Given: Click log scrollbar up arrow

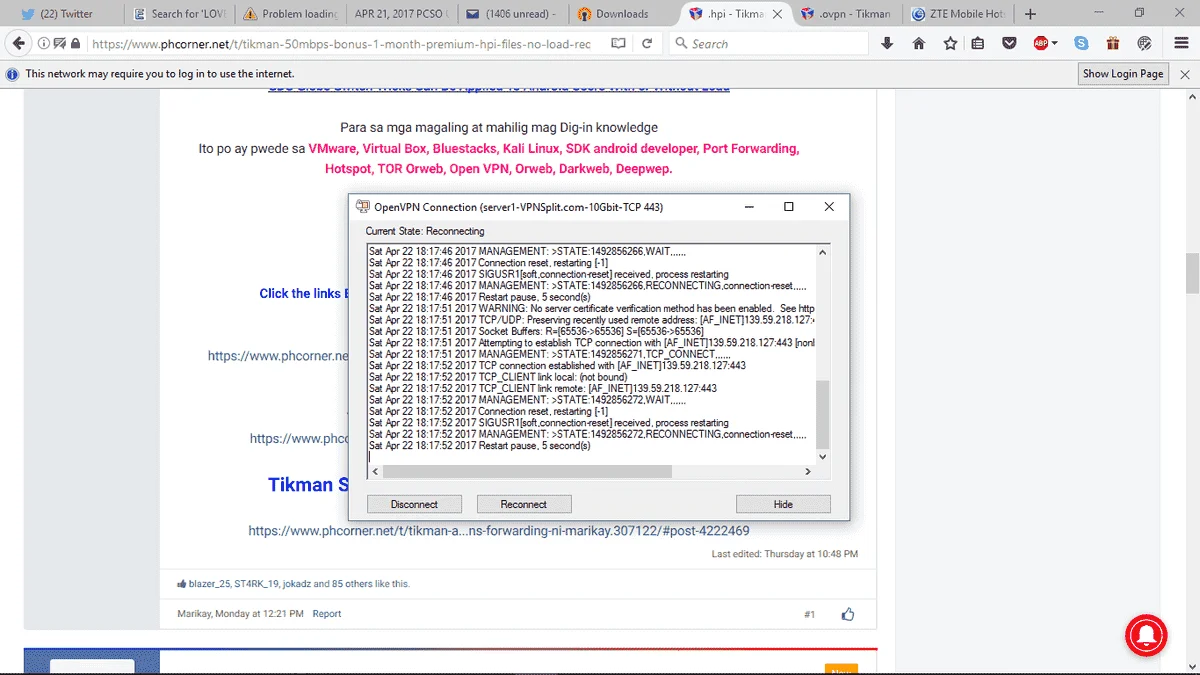Looking at the screenshot, I should point(823,250).
